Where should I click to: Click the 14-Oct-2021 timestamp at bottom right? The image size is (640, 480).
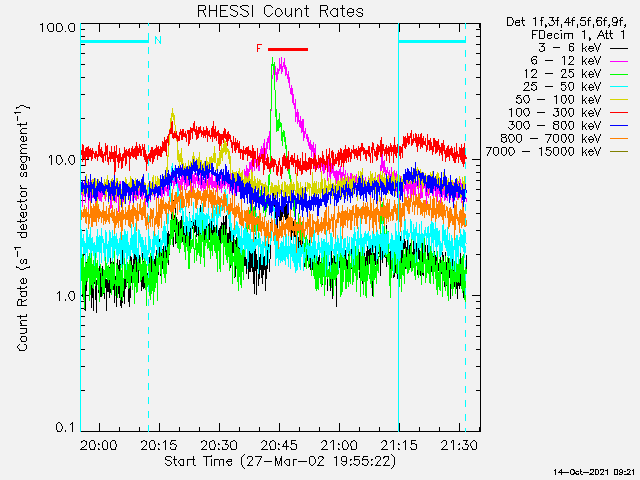click(x=594, y=472)
